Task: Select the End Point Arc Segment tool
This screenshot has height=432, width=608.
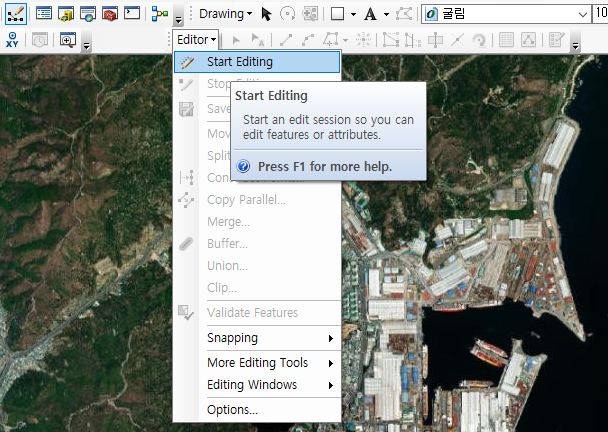Action: [x=308, y=40]
